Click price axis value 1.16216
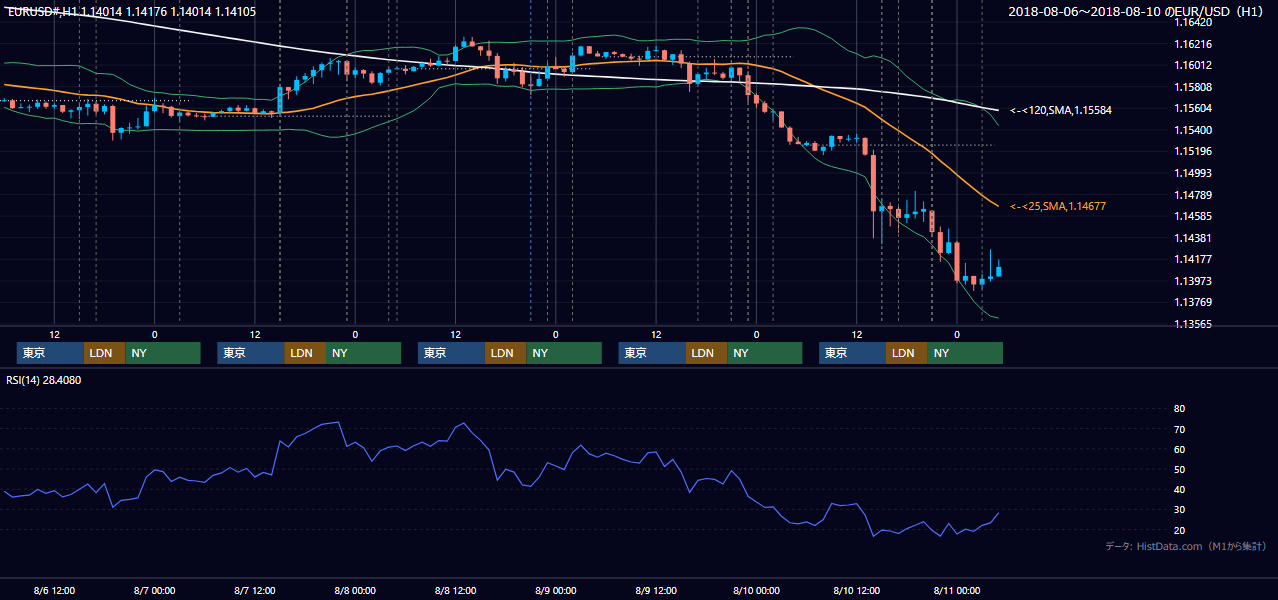The height and width of the screenshot is (600, 1278). pos(1193,44)
